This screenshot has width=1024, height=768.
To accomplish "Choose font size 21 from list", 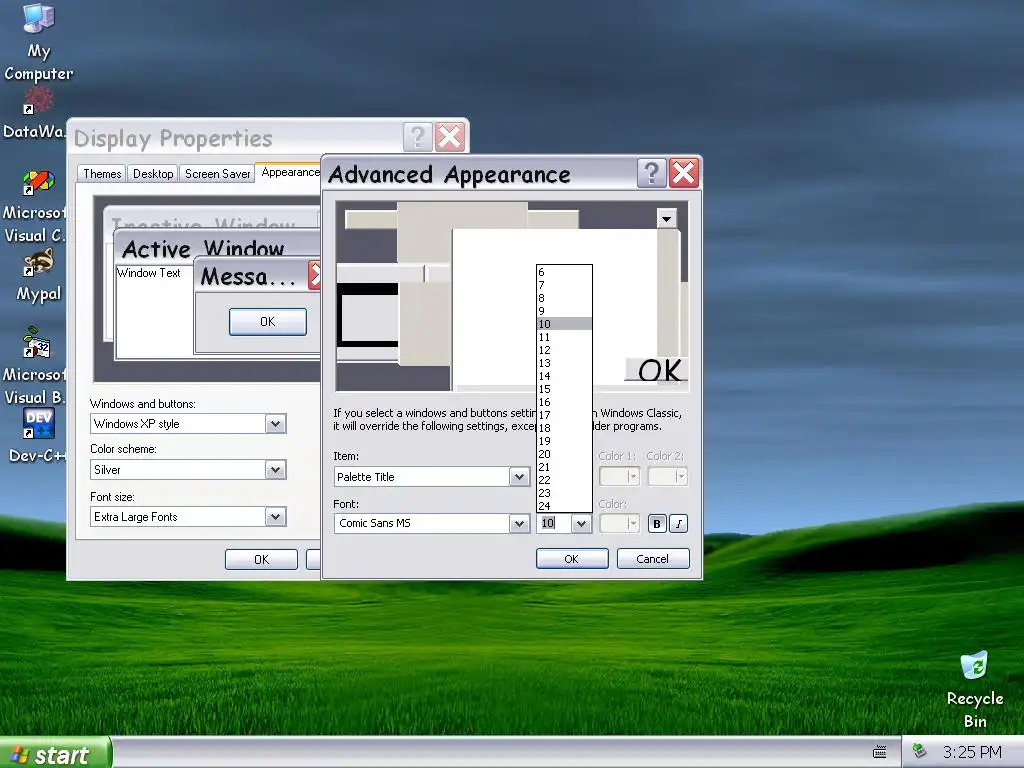I will click(564, 467).
